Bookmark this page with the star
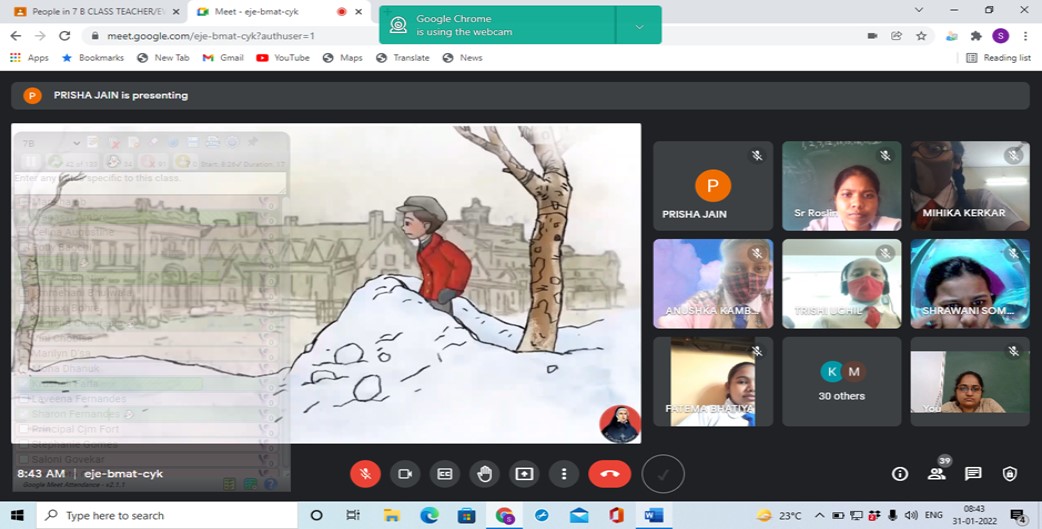 click(921, 36)
